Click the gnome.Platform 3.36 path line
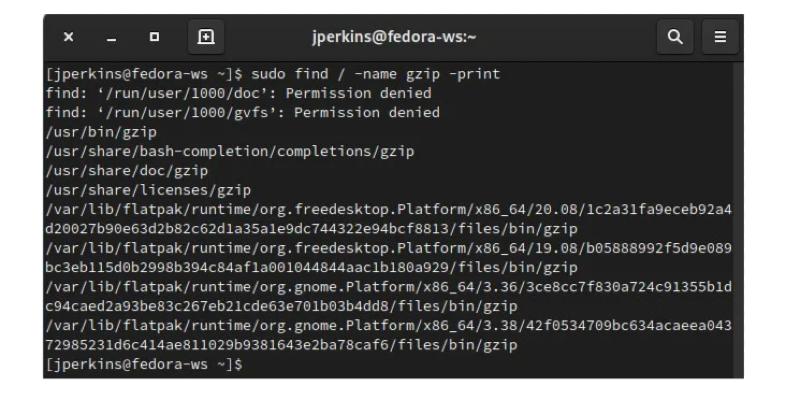800x400 pixels. click(x=390, y=287)
